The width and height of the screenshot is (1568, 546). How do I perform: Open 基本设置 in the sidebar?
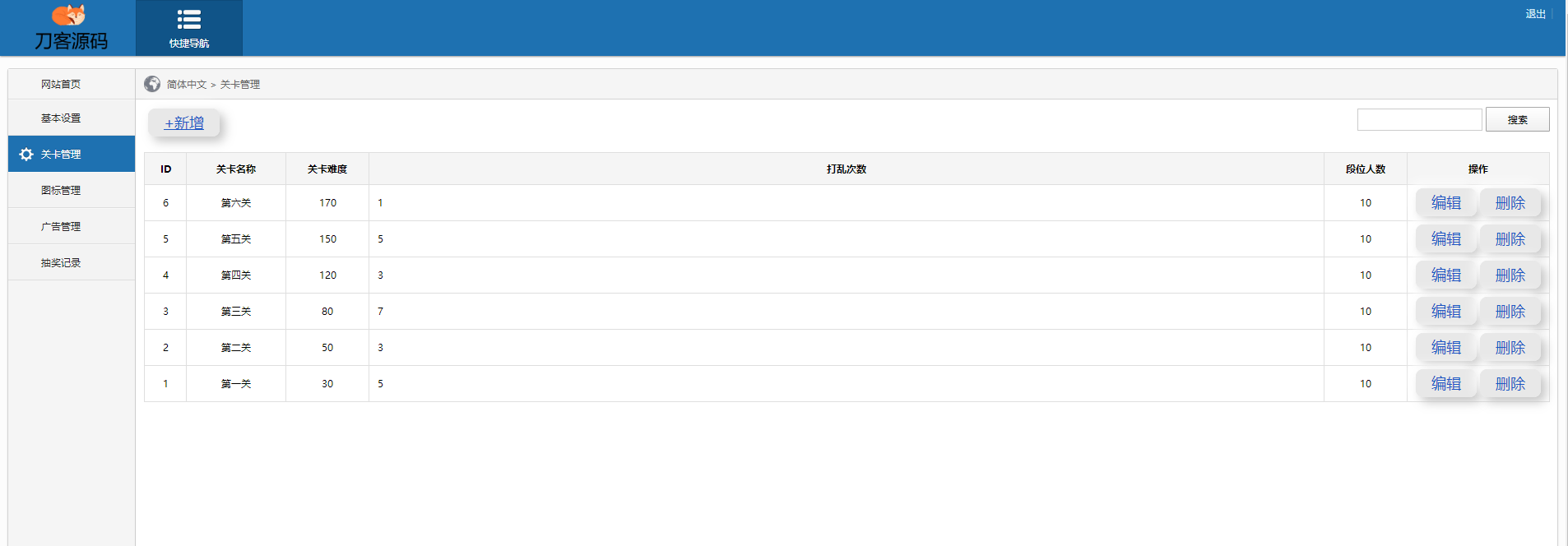tap(61, 118)
